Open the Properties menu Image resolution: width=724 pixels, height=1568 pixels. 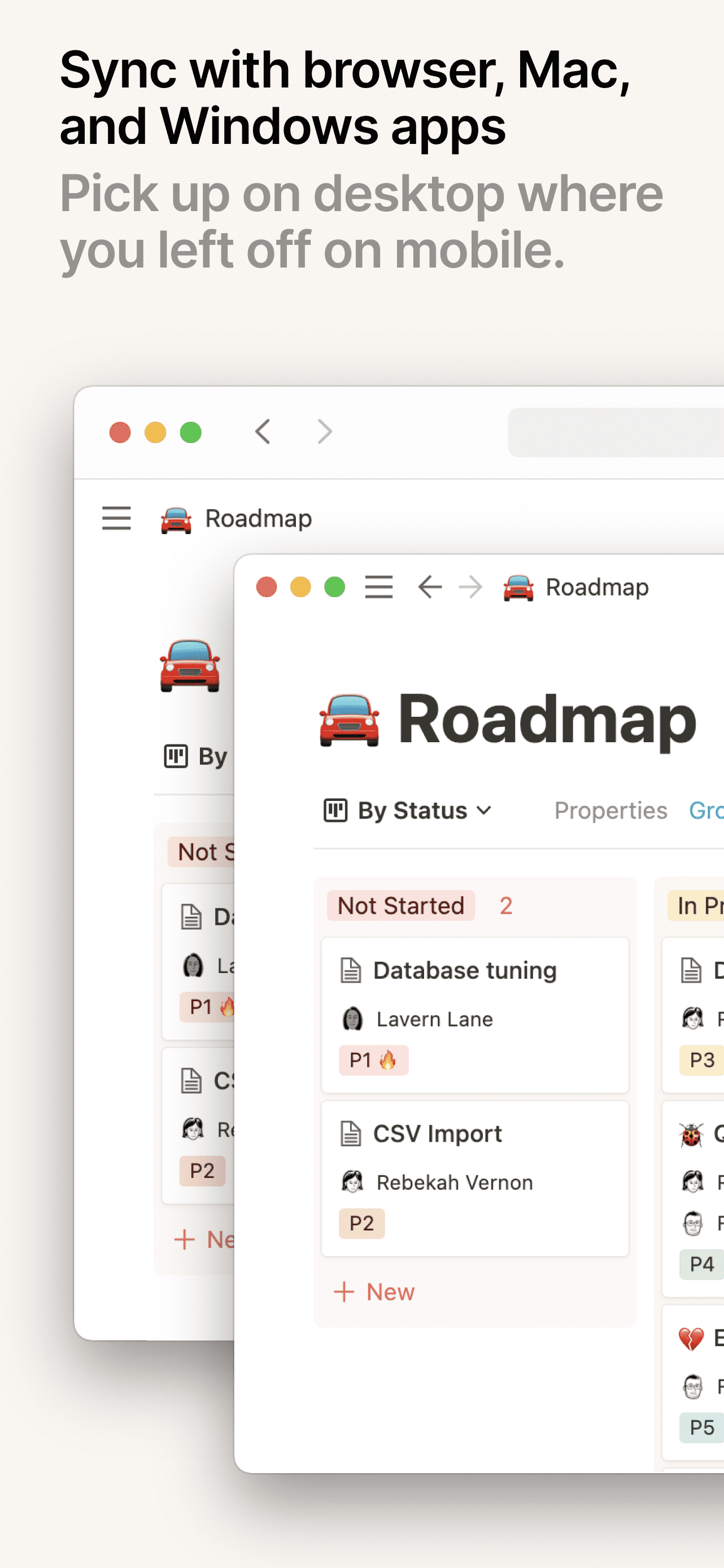pos(610,810)
